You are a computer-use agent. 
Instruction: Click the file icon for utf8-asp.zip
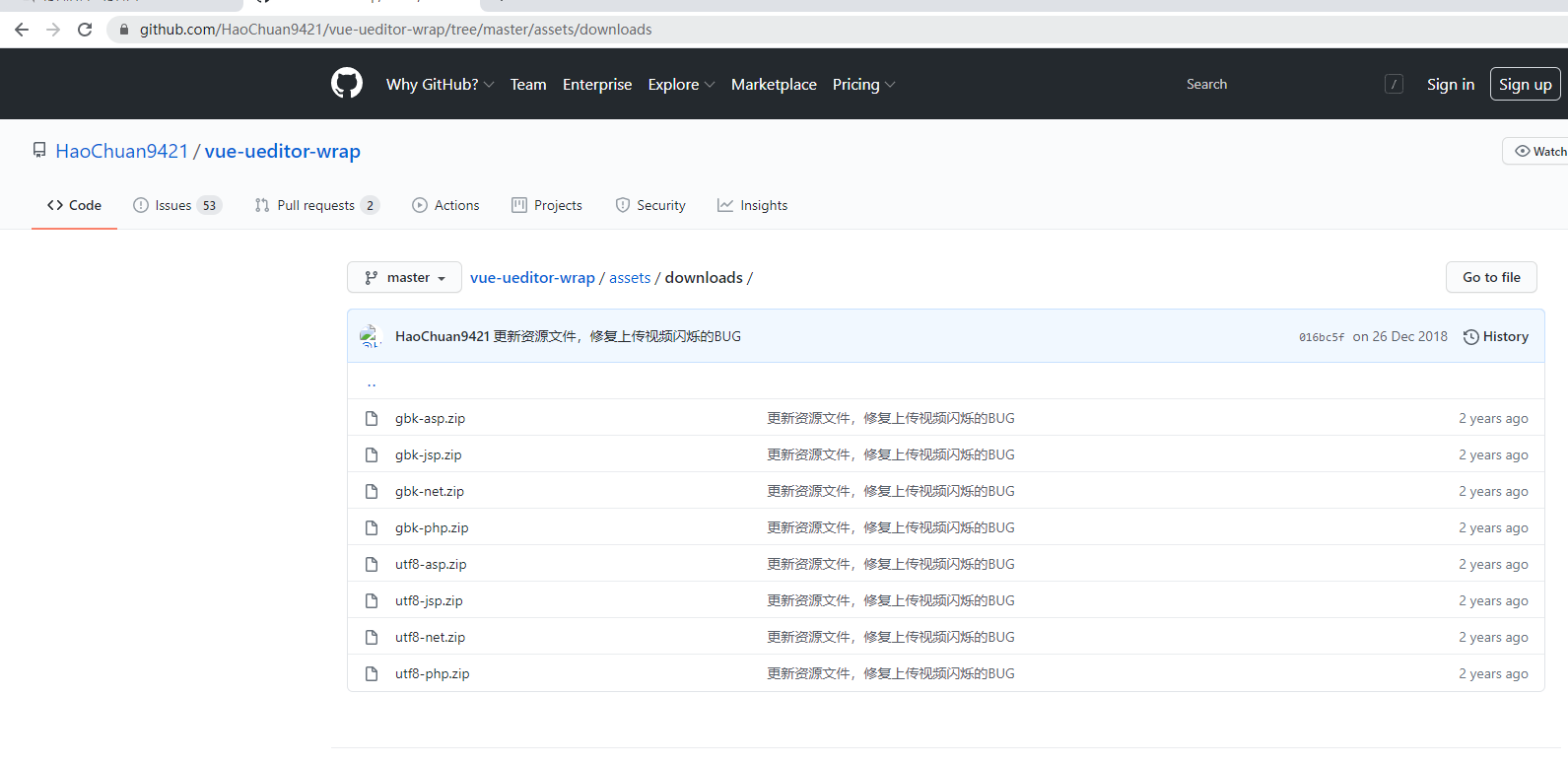point(372,564)
